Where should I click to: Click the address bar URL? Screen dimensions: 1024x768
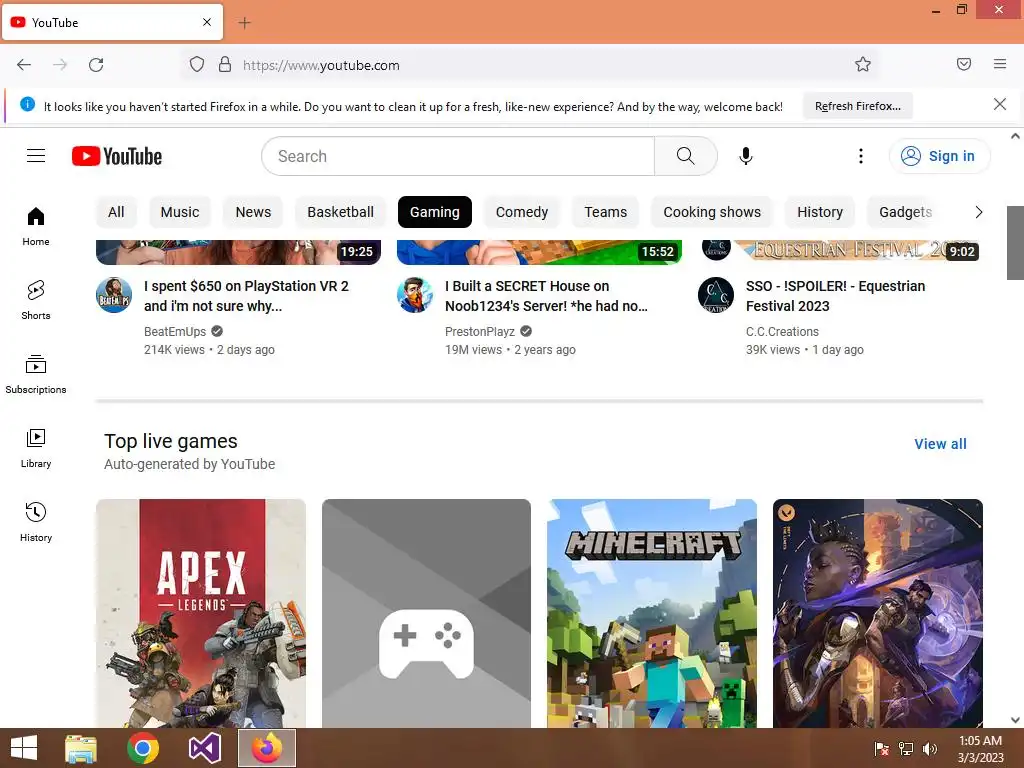(x=321, y=65)
